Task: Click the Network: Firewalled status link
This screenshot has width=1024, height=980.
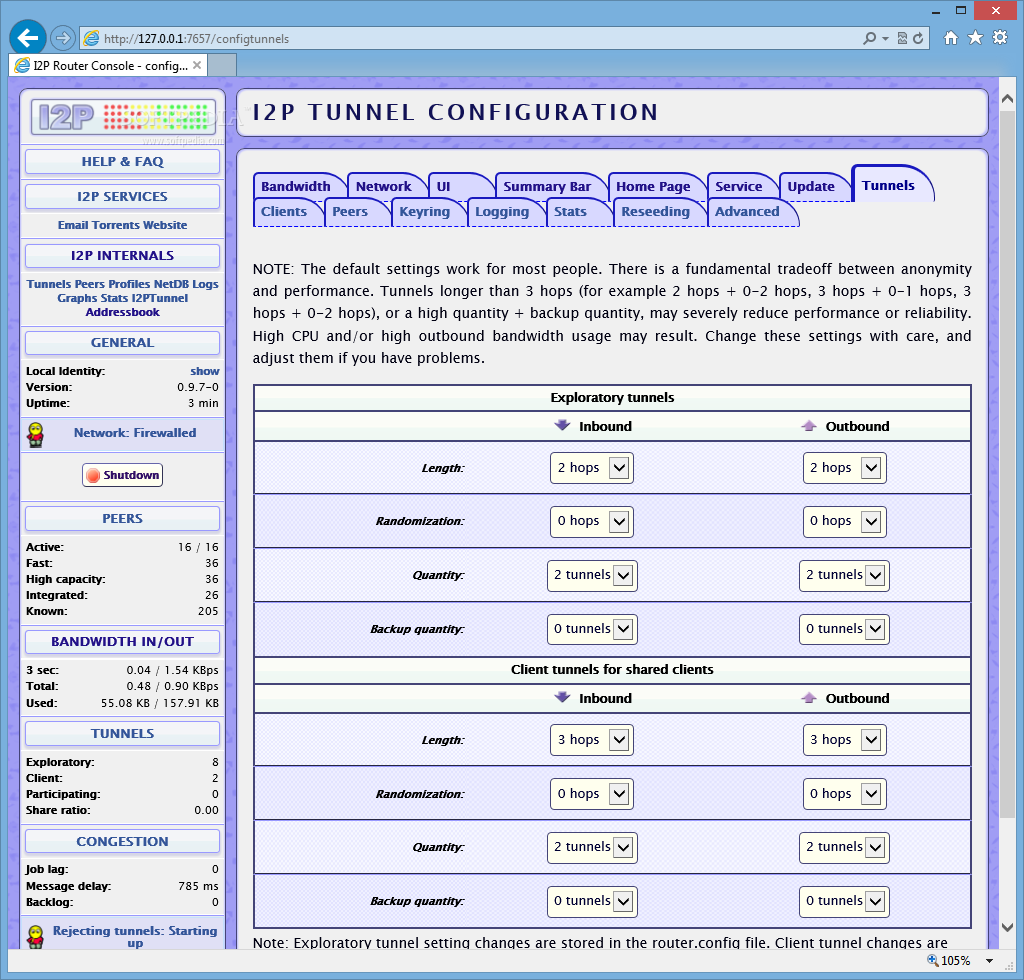Action: 135,432
